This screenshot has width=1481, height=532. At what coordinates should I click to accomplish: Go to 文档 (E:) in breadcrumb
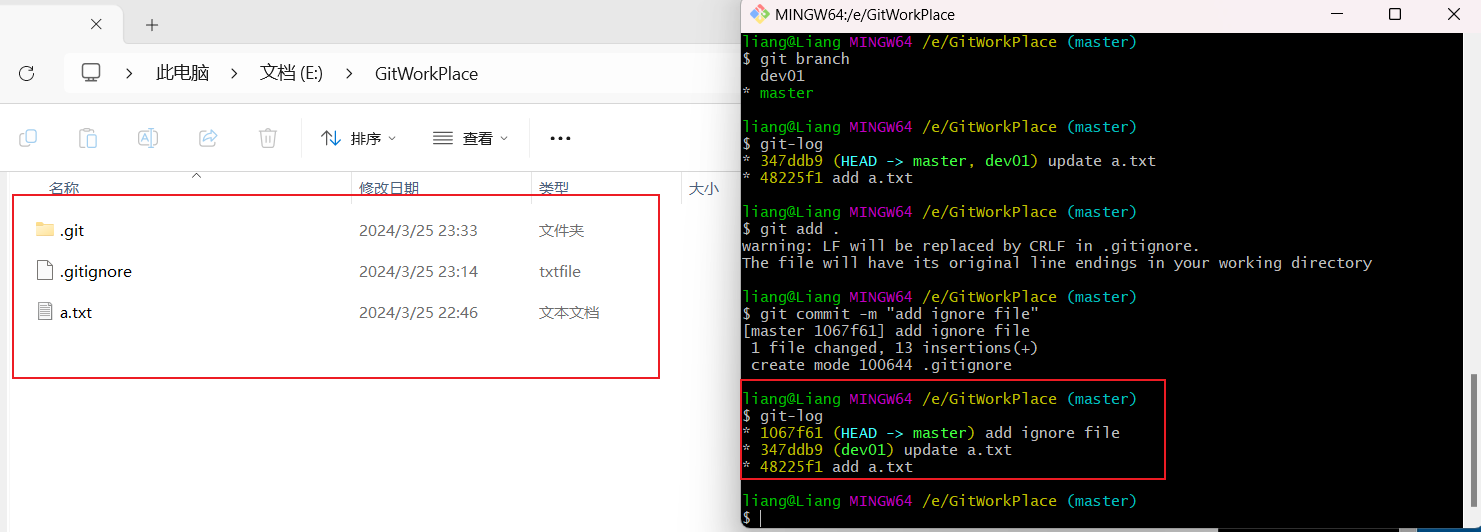[291, 73]
